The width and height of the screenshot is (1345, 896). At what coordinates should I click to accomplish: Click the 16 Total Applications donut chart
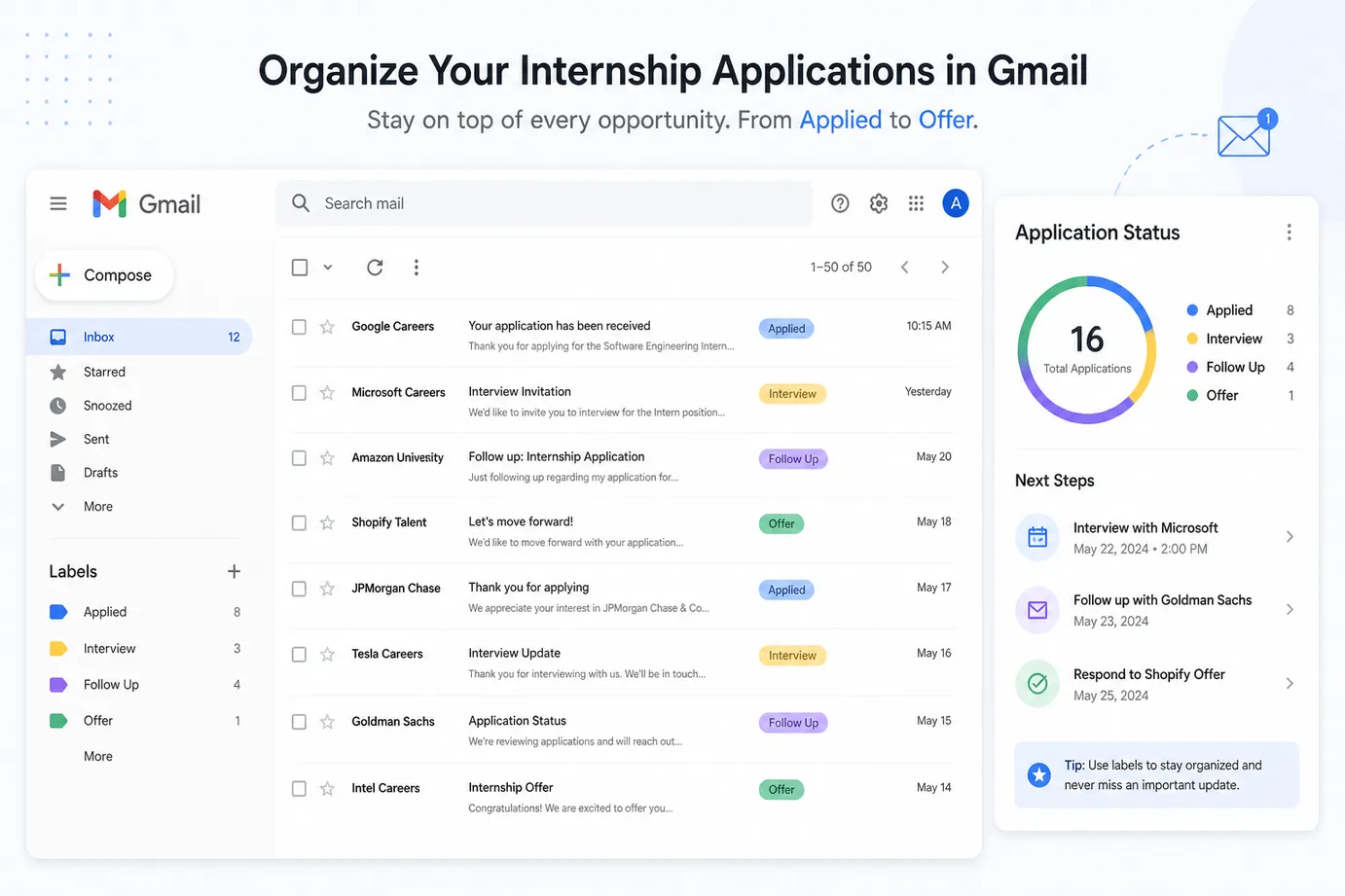tap(1087, 350)
